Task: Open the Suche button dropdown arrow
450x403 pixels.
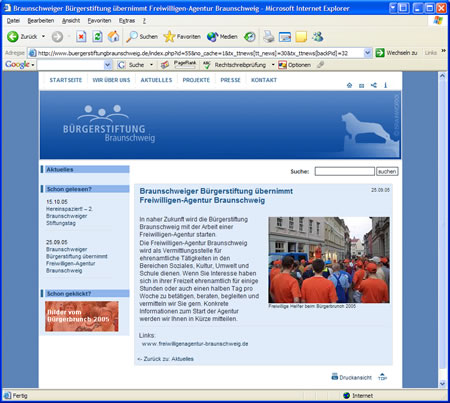Action: pyautogui.click(x=151, y=65)
